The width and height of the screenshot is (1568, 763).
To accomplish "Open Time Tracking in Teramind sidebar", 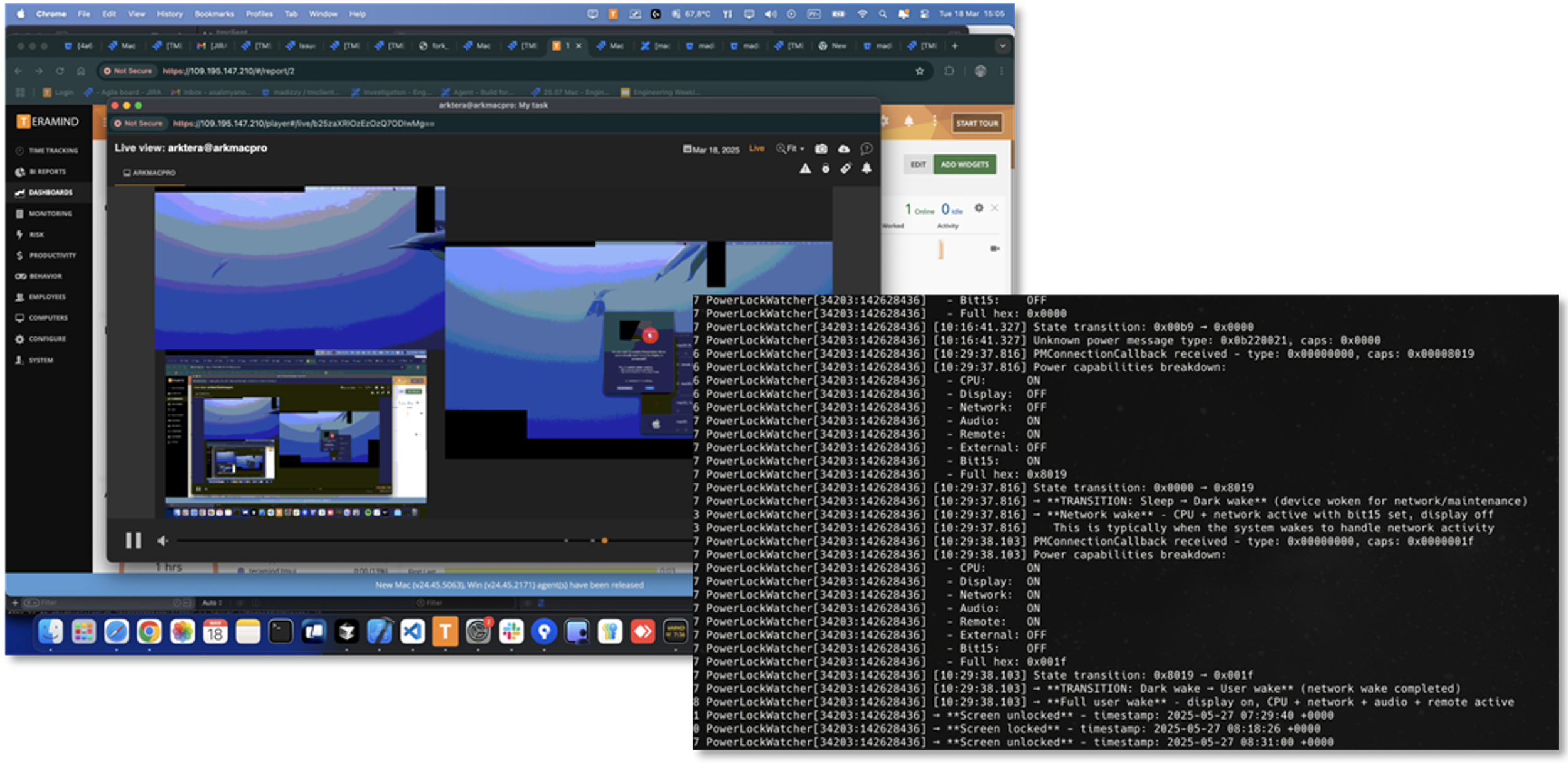I will pyautogui.click(x=47, y=151).
